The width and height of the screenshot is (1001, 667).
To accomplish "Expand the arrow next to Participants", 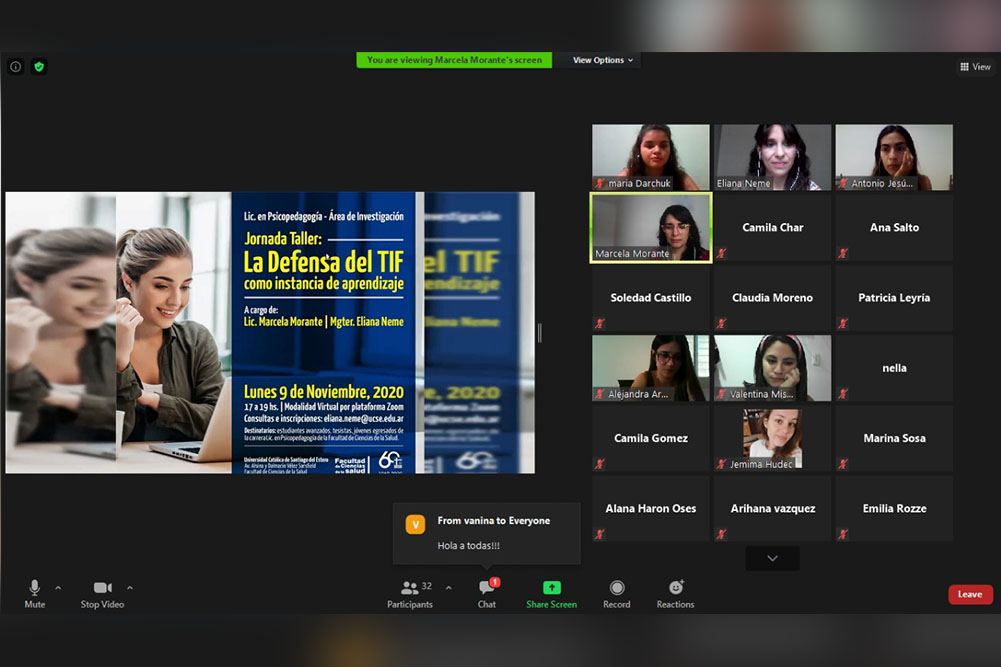I will pyautogui.click(x=449, y=587).
